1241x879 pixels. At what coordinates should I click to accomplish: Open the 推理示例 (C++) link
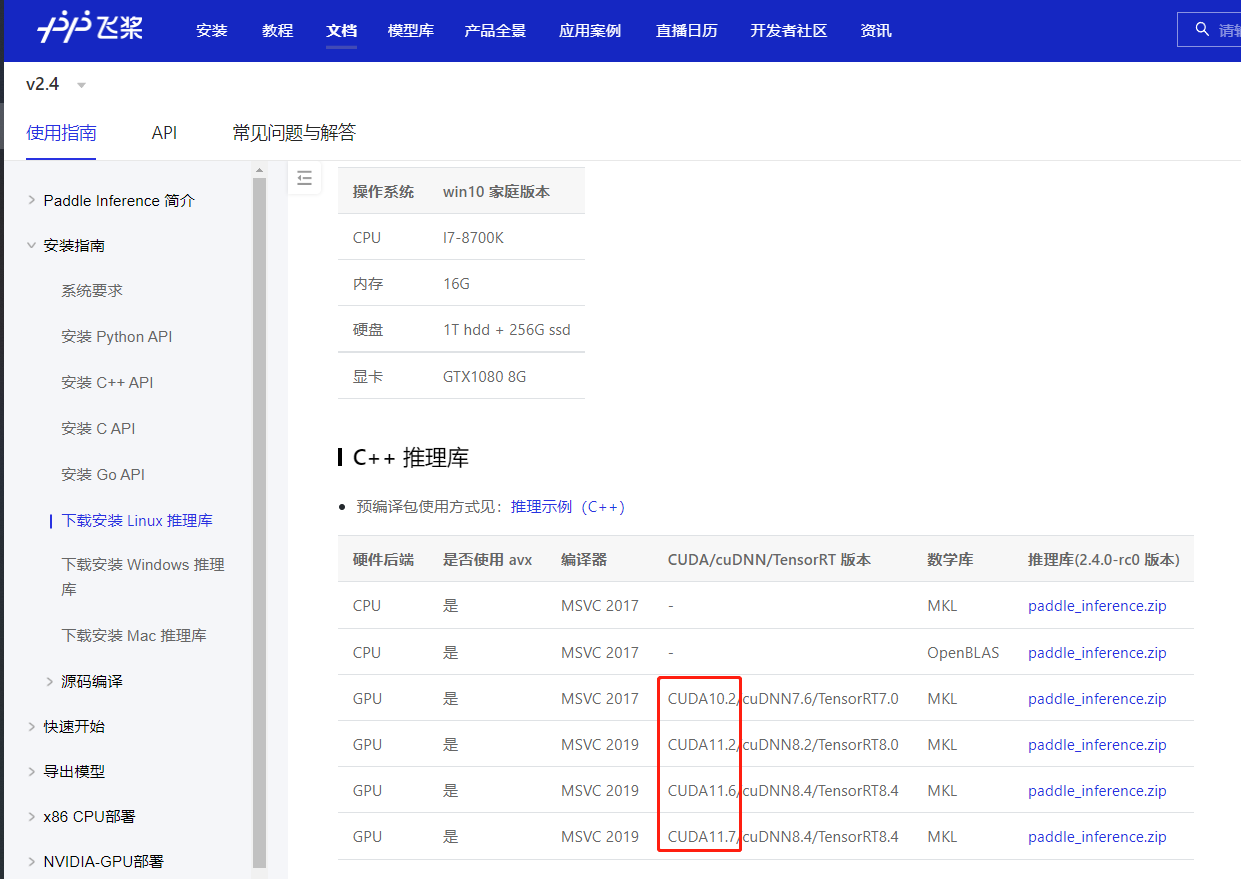pos(568,507)
